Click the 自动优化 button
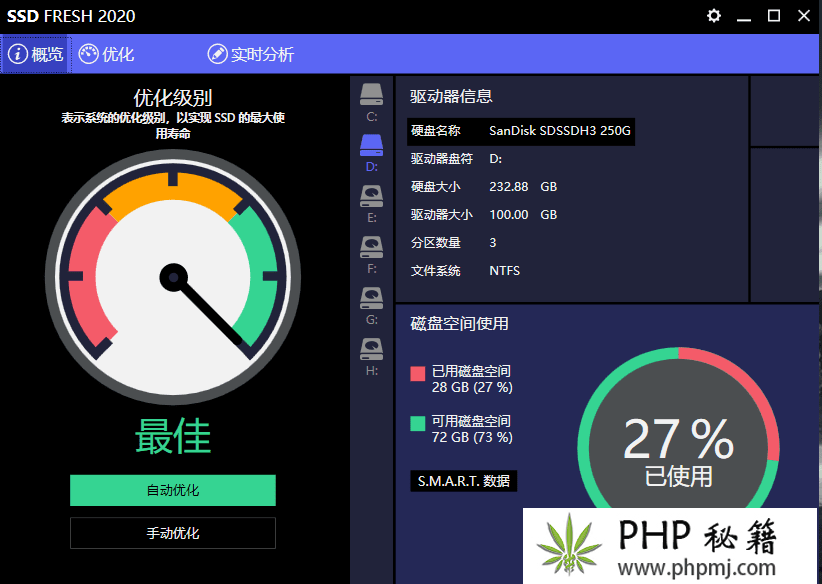This screenshot has height=584, width=822. coord(173,490)
